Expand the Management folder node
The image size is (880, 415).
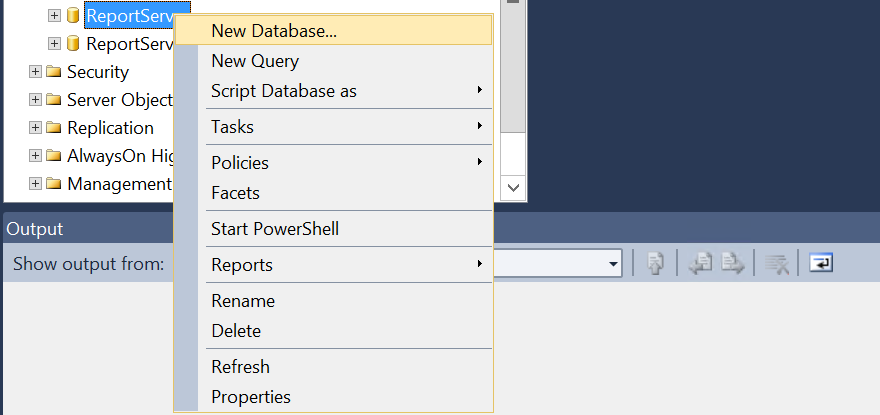(x=35, y=184)
